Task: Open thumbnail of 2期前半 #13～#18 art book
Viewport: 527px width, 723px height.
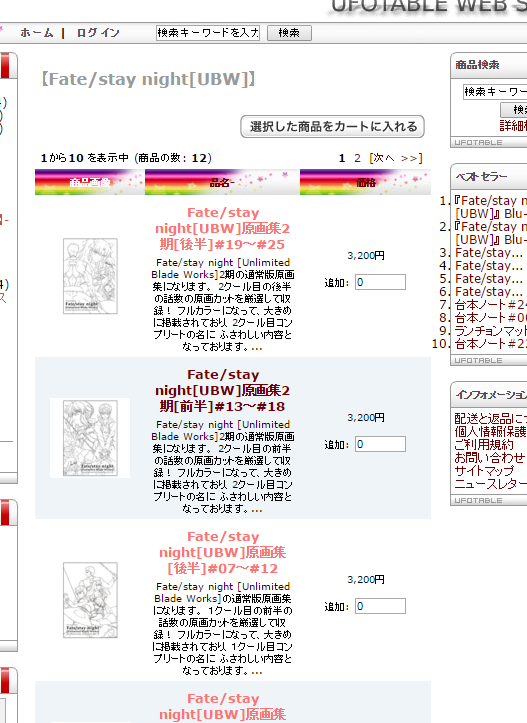Action: (x=90, y=438)
